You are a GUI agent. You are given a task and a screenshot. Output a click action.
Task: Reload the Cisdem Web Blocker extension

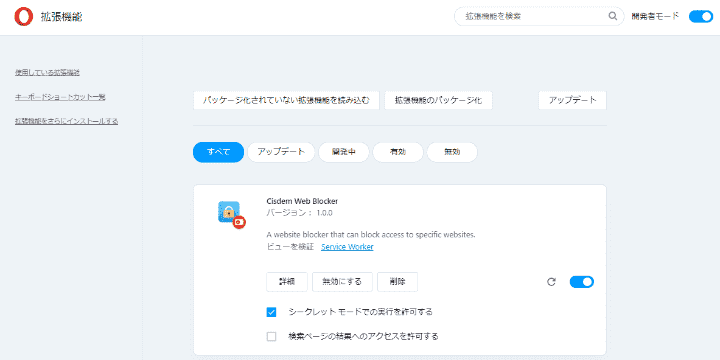tap(551, 282)
